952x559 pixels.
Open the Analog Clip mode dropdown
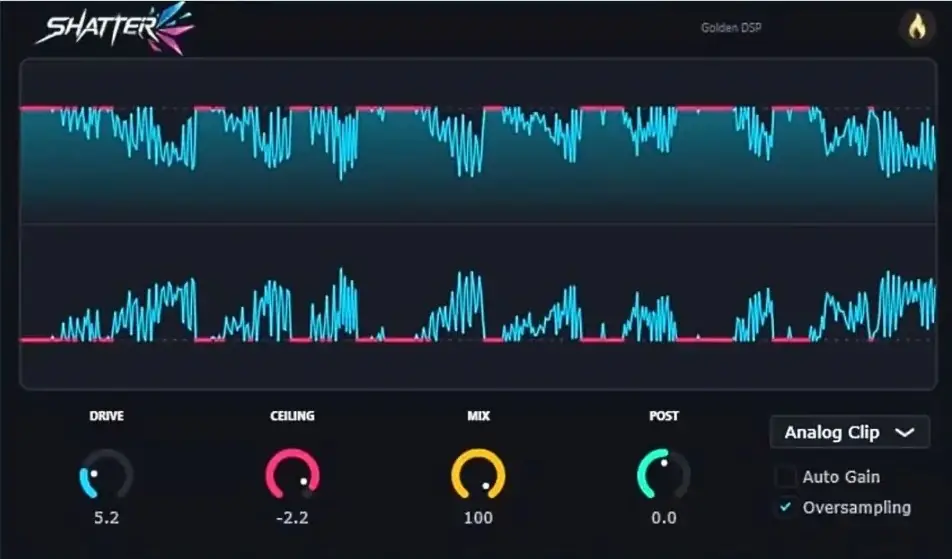pos(849,432)
